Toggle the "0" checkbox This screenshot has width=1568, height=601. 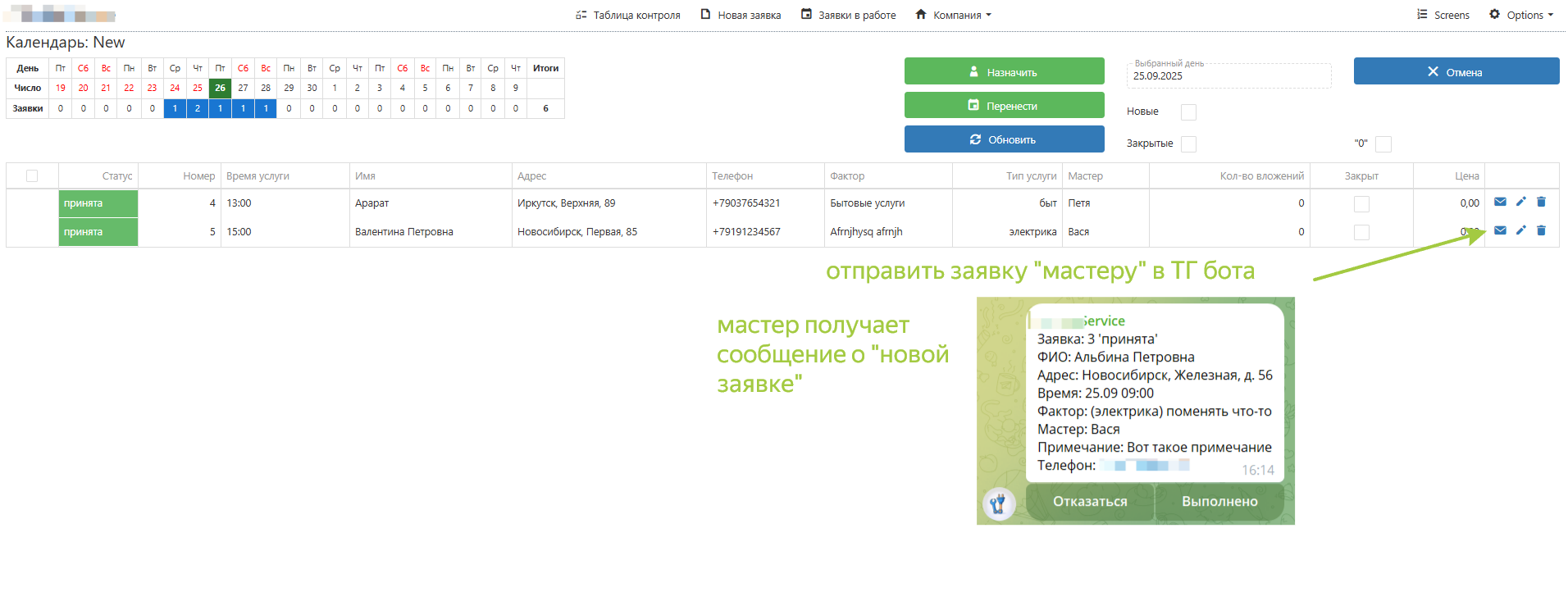(x=1383, y=143)
